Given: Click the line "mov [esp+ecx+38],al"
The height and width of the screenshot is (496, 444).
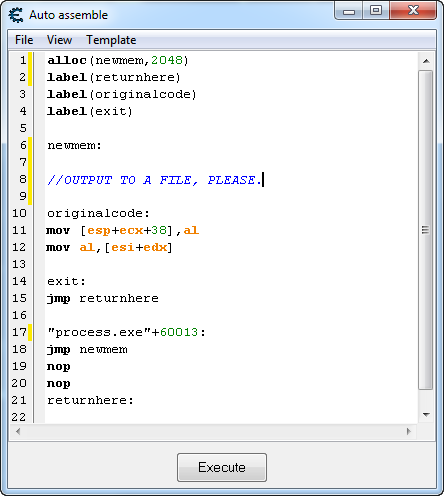Looking at the screenshot, I should click(x=123, y=230).
